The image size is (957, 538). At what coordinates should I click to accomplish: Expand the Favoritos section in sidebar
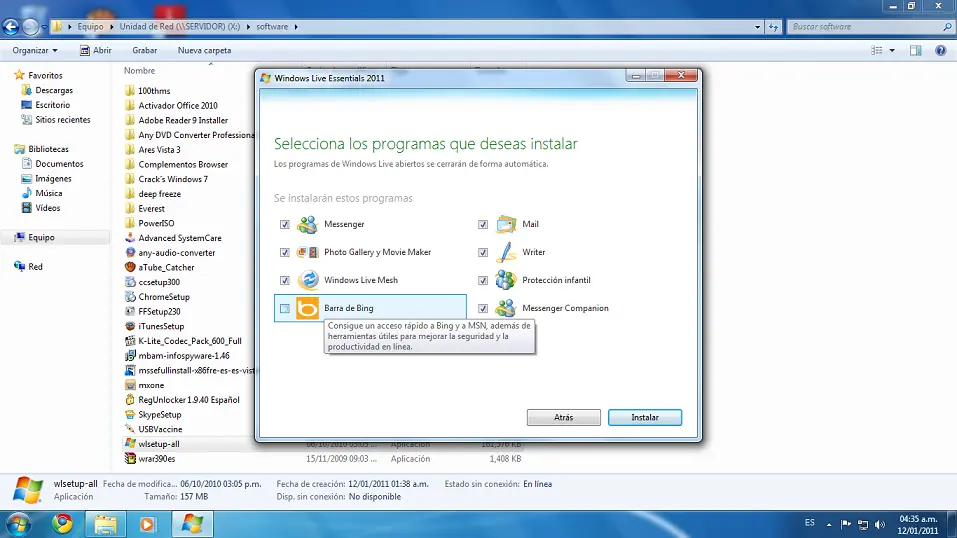coord(8,75)
